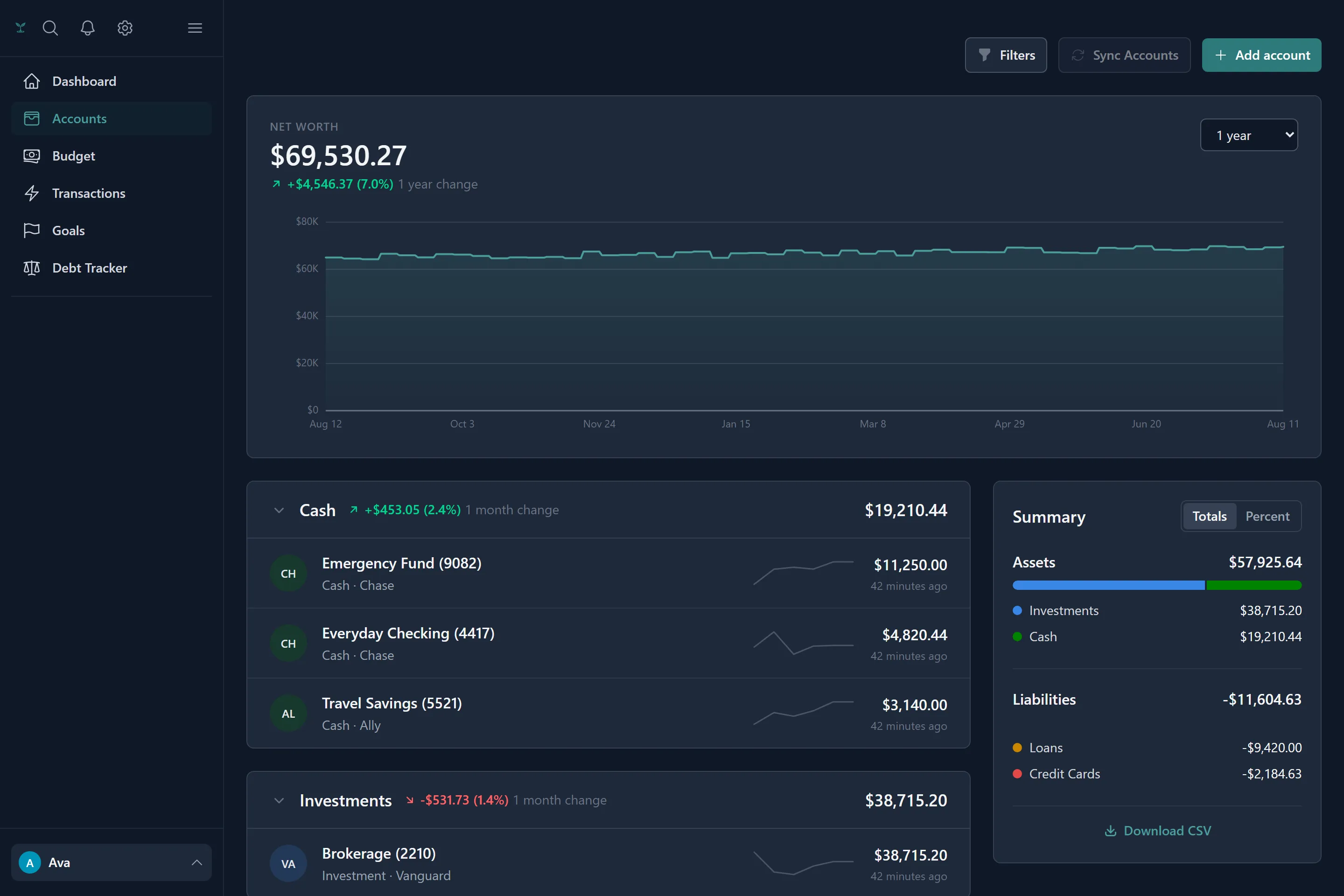
Task: Click the Travel Savings sparkline chart
Action: [x=804, y=713]
